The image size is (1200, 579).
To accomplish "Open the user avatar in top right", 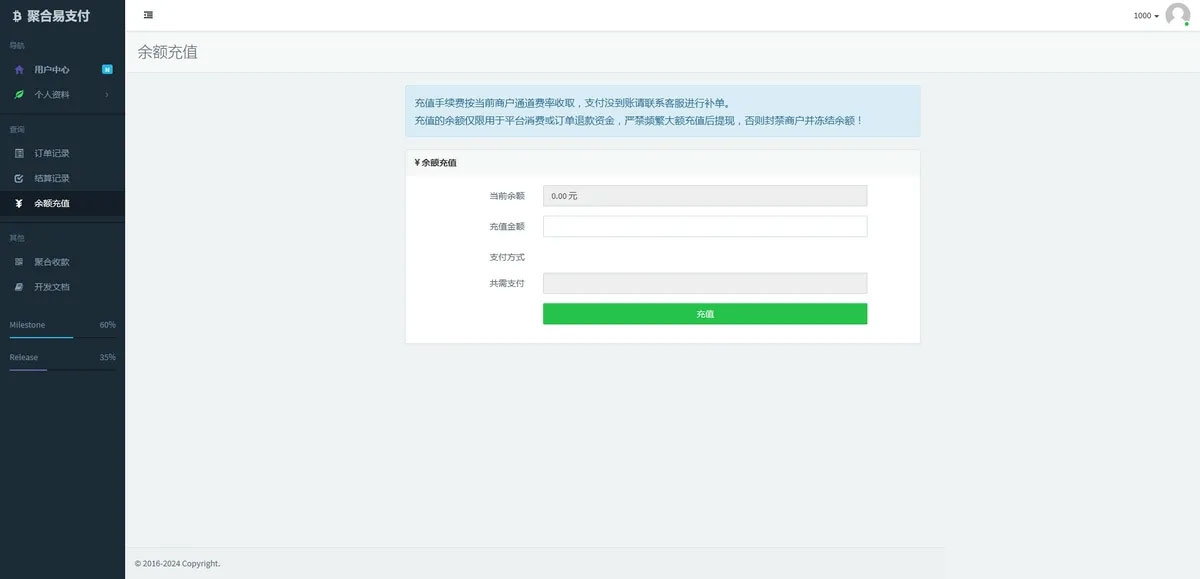I will [x=1178, y=15].
